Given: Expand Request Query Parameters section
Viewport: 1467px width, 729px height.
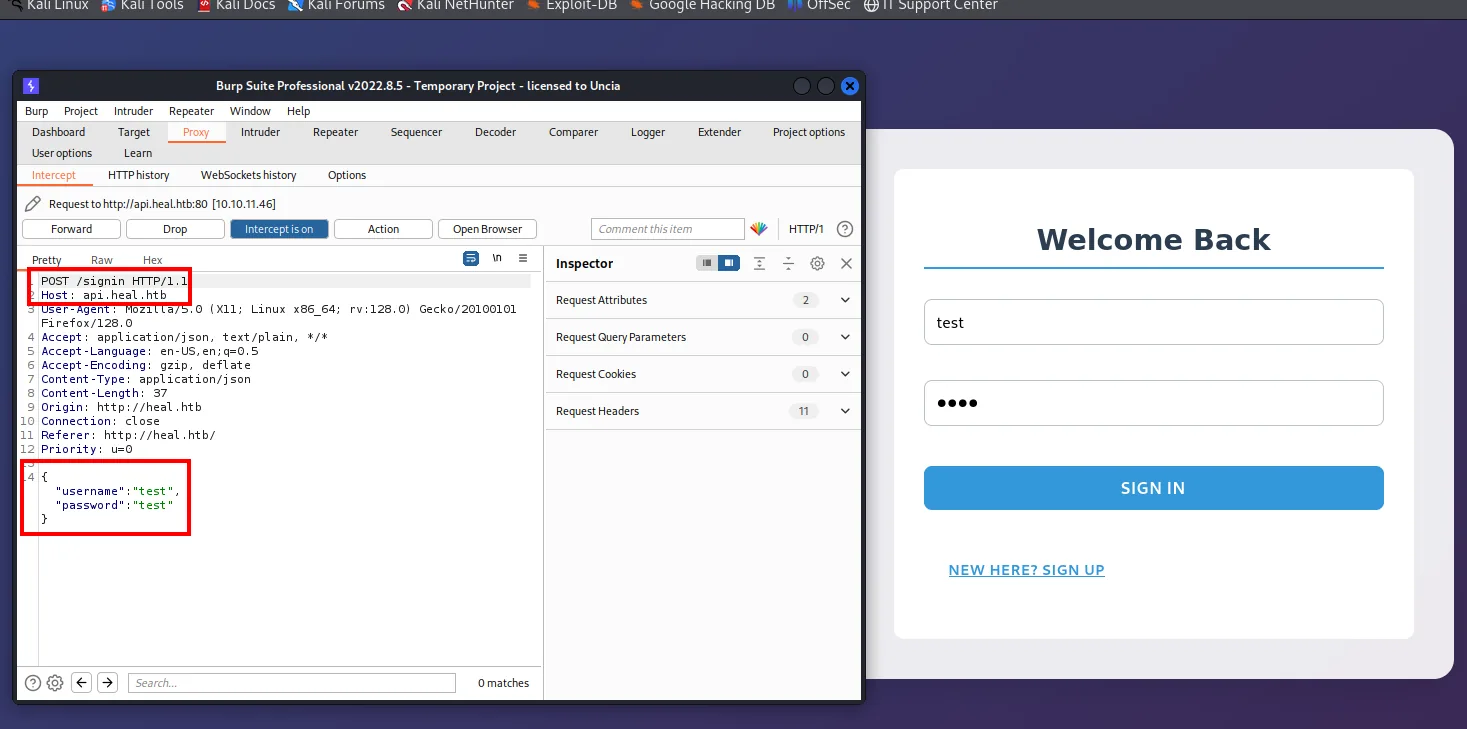Looking at the screenshot, I should tap(703, 337).
